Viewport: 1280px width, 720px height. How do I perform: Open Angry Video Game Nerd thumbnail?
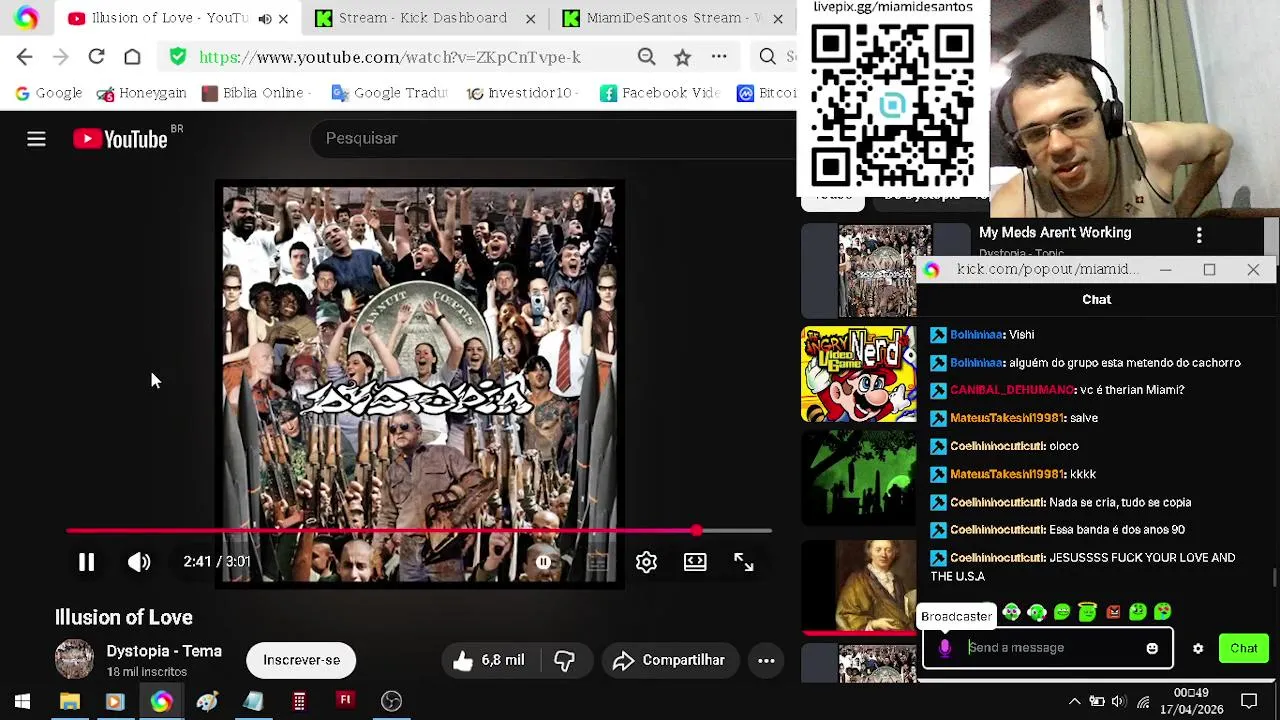pyautogui.click(x=858, y=374)
